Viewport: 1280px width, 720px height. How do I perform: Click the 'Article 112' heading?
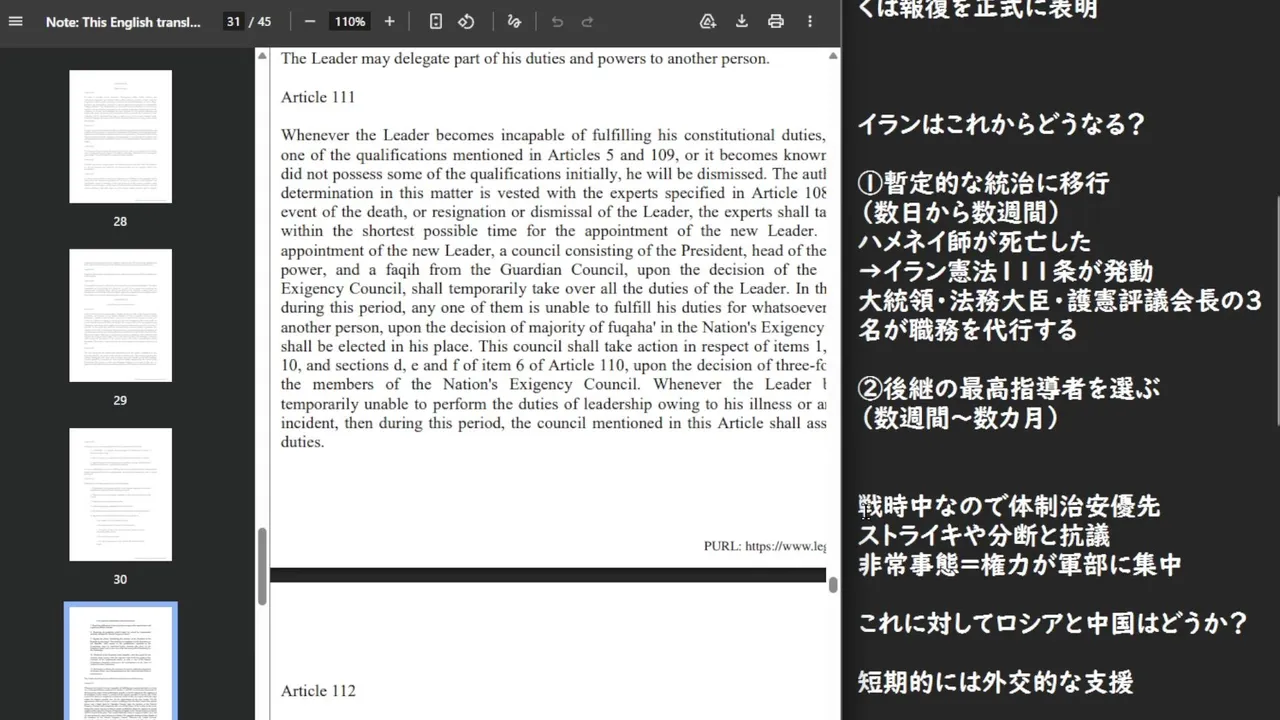[x=318, y=691]
